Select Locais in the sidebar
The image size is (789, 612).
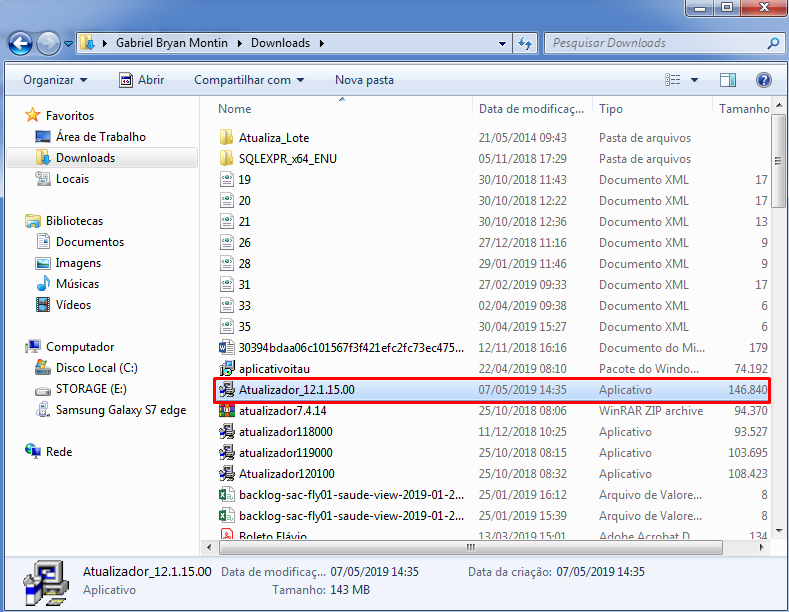(x=62, y=179)
